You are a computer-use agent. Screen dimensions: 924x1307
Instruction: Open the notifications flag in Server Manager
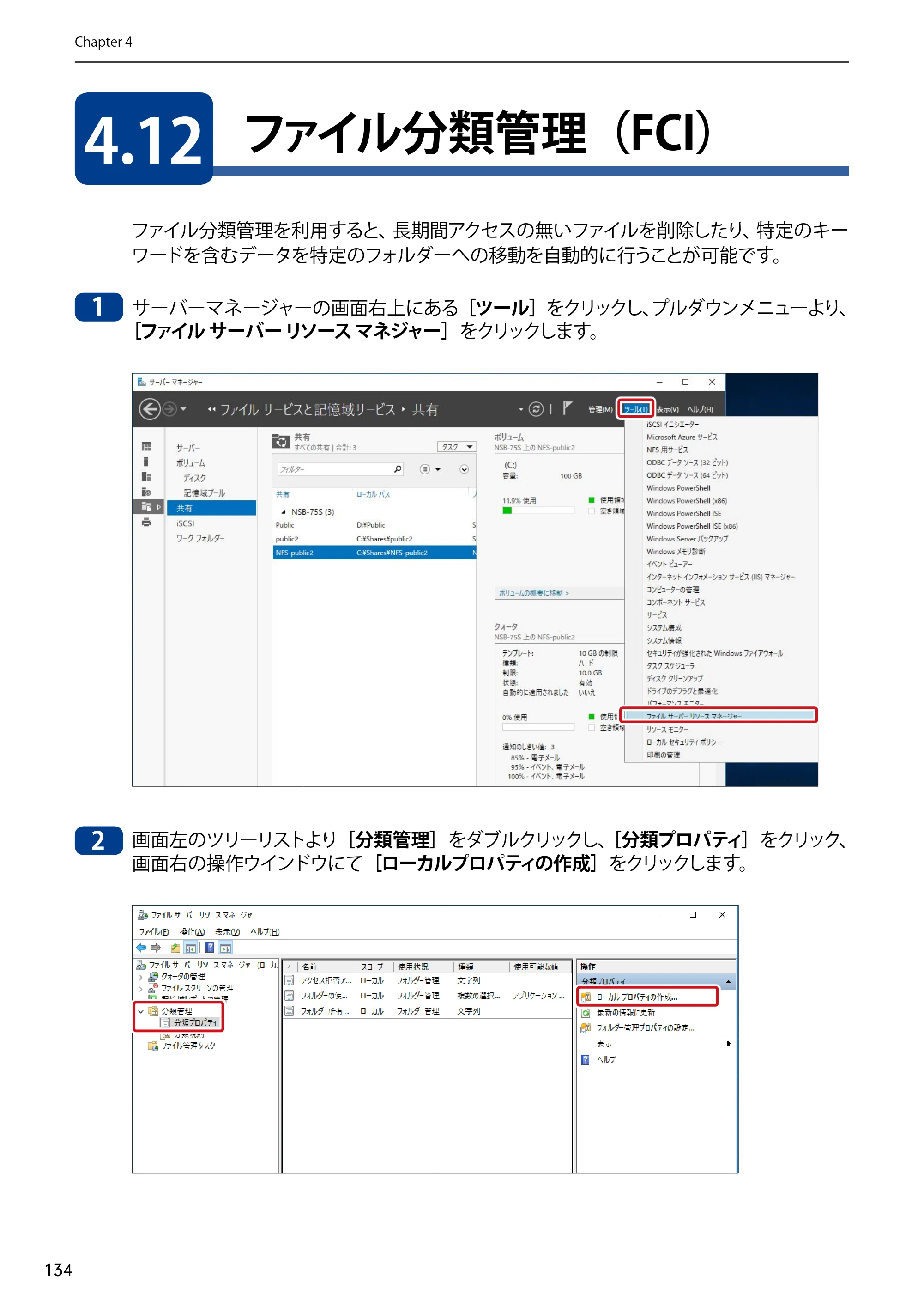point(567,407)
